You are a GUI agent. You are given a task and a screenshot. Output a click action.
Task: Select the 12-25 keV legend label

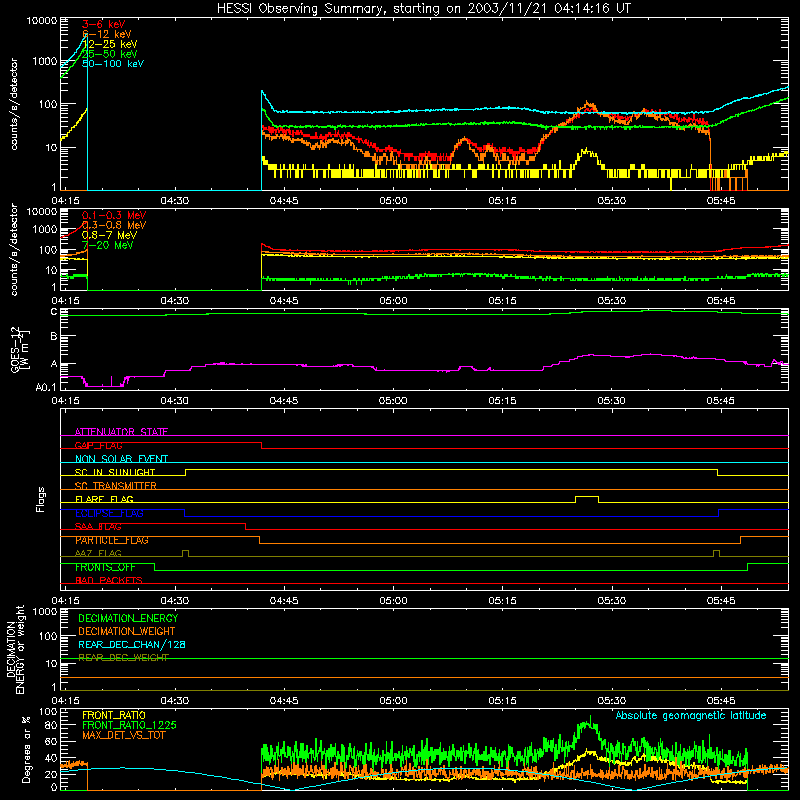tap(110, 44)
